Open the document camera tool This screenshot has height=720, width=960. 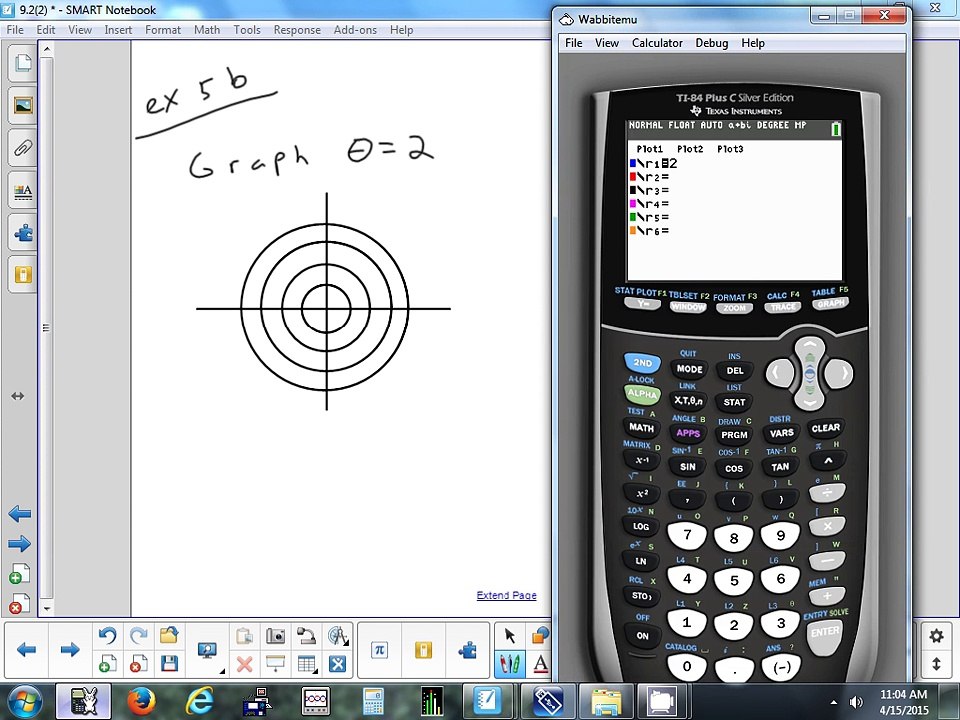(306, 636)
